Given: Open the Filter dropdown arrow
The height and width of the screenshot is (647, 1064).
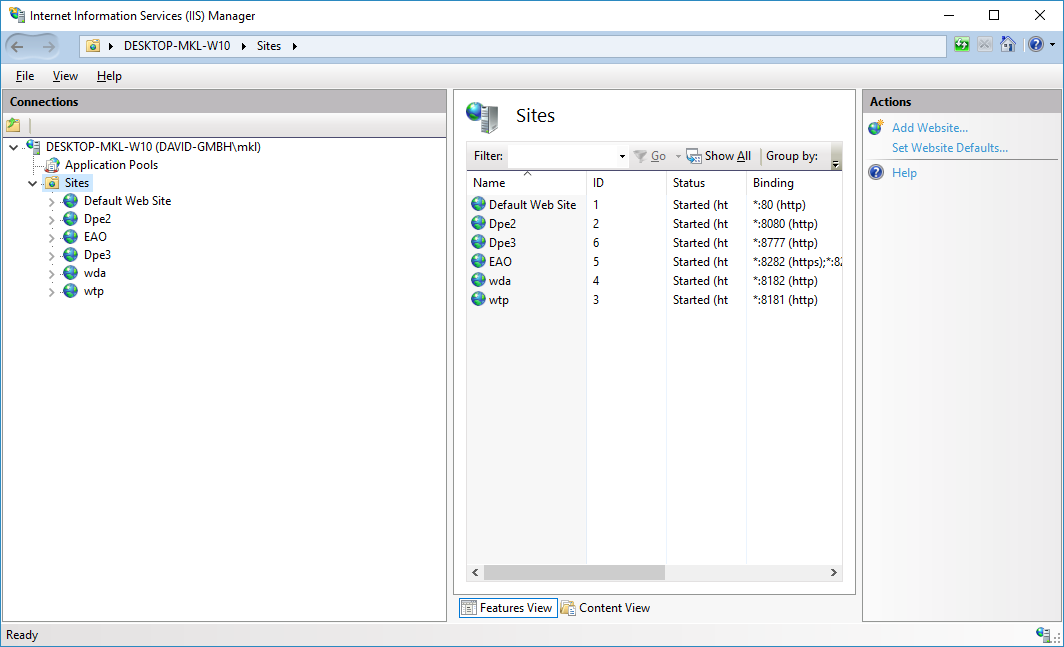Looking at the screenshot, I should [622, 157].
